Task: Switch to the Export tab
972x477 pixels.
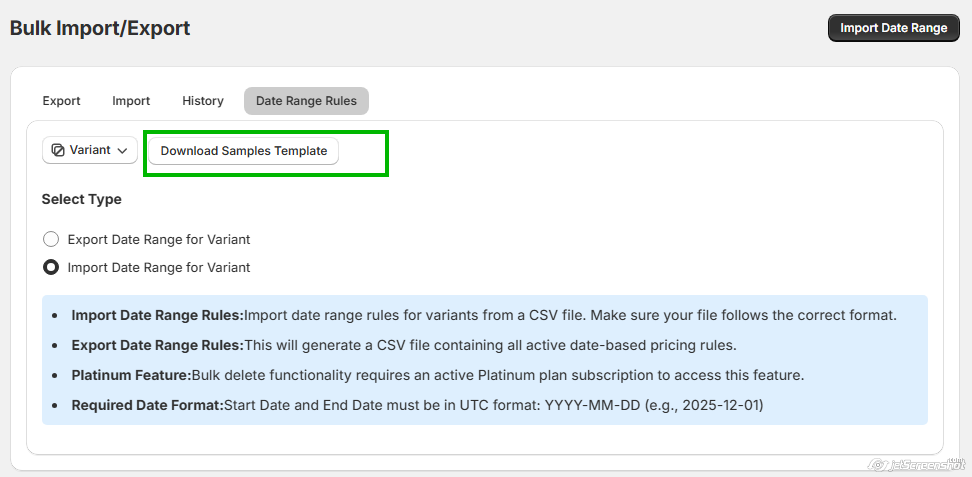Action: [x=61, y=101]
